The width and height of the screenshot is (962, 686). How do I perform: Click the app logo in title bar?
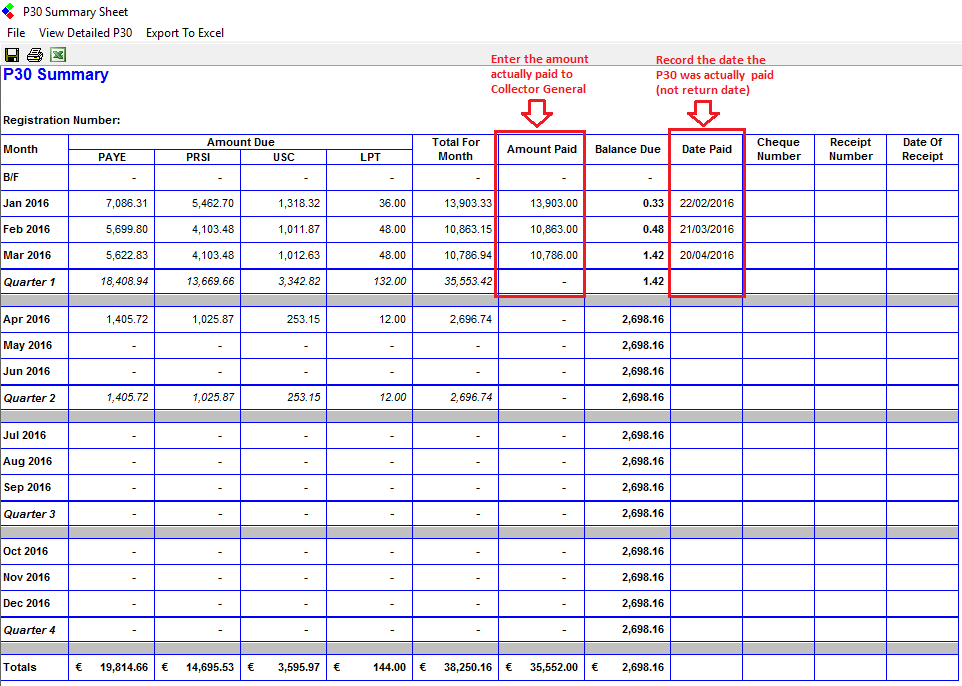pyautogui.click(x=10, y=12)
